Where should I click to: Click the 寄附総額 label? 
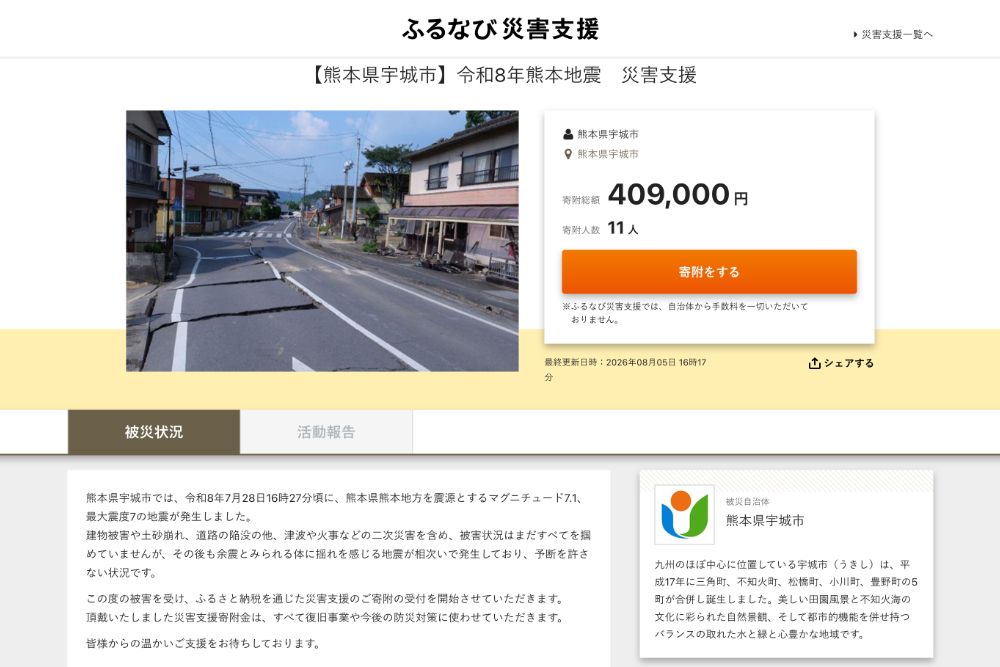[x=581, y=200]
